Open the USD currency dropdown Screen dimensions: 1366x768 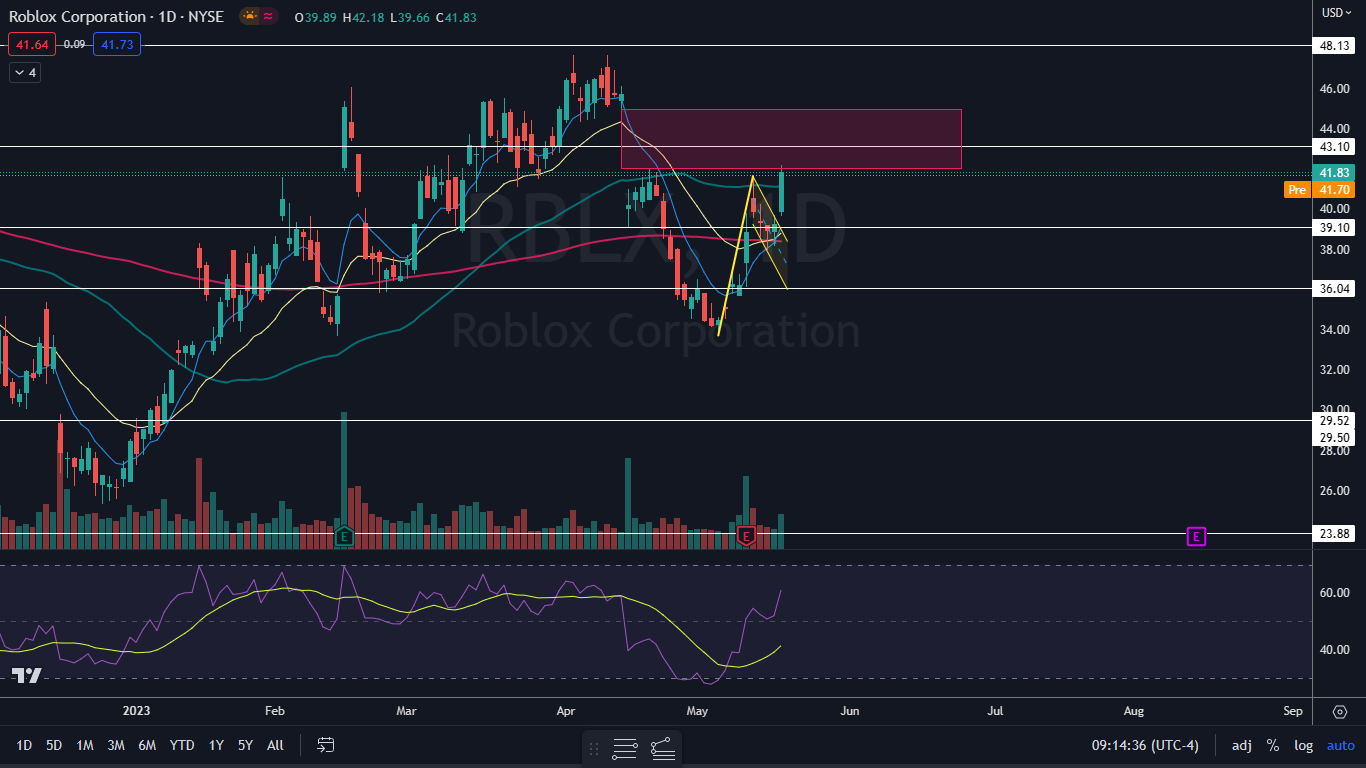pyautogui.click(x=1338, y=12)
